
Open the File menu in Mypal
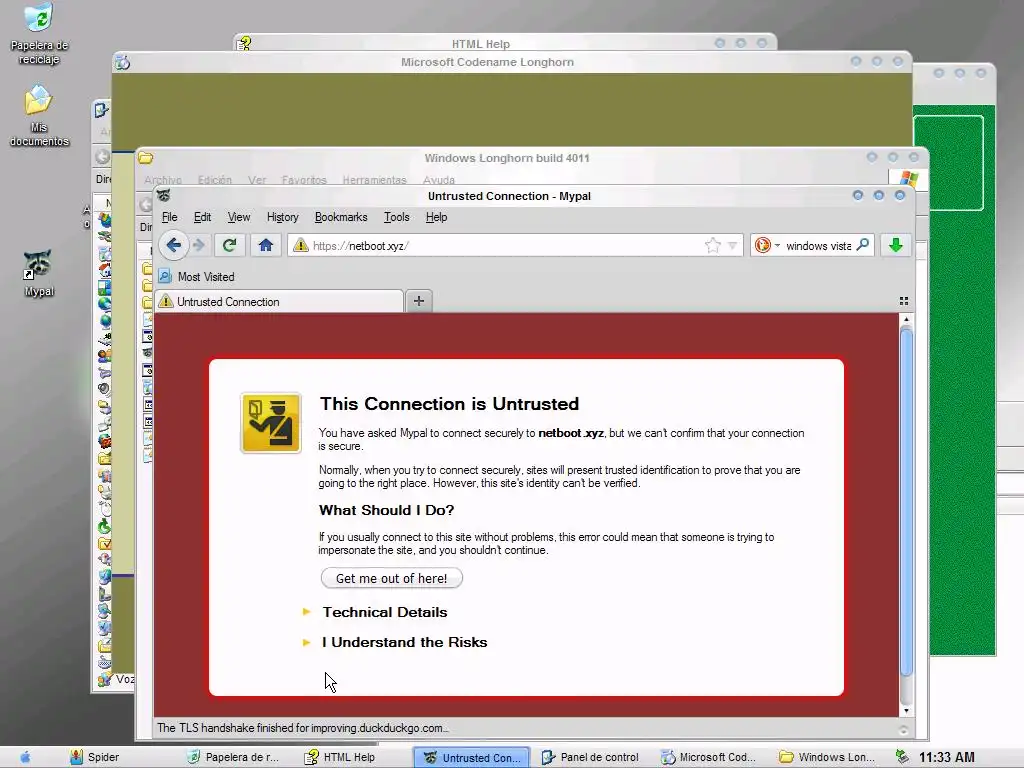(x=170, y=217)
